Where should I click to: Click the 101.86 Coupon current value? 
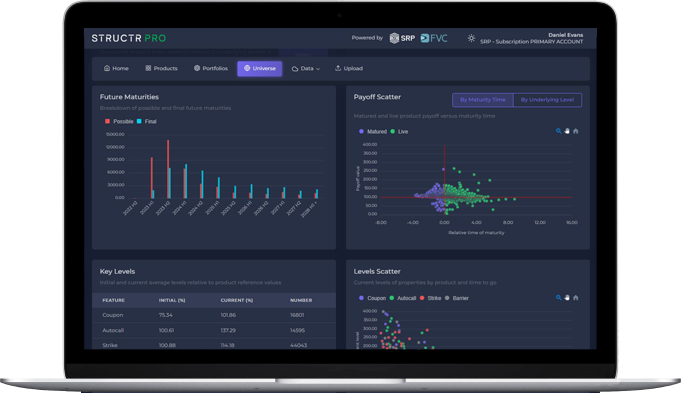point(228,315)
